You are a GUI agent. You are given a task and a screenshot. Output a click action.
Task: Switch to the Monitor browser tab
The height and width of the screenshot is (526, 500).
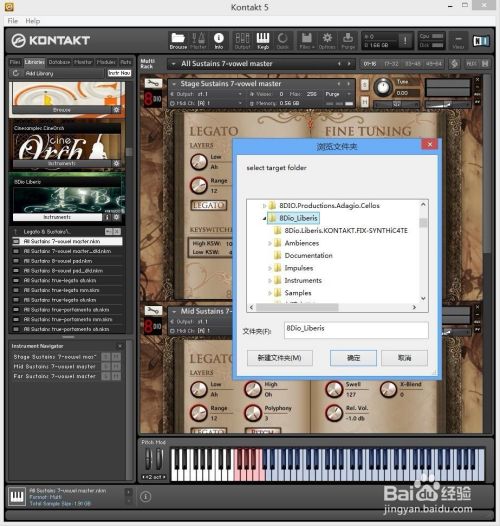pyautogui.click(x=83, y=62)
